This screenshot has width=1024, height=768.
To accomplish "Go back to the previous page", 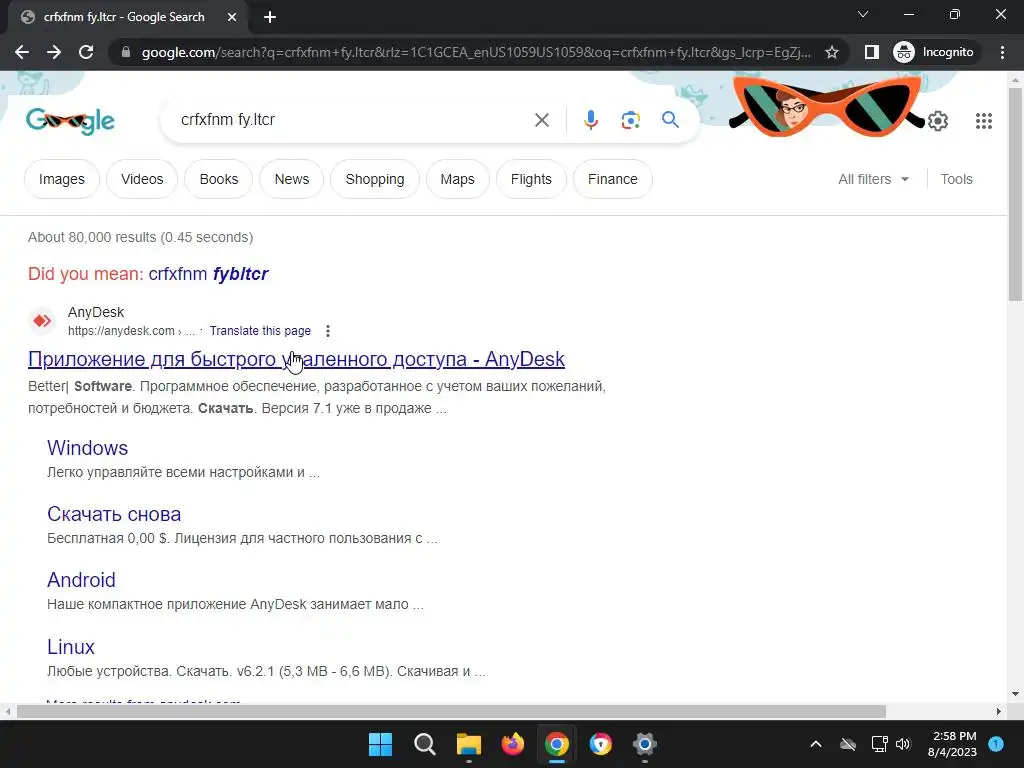I will [x=22, y=52].
